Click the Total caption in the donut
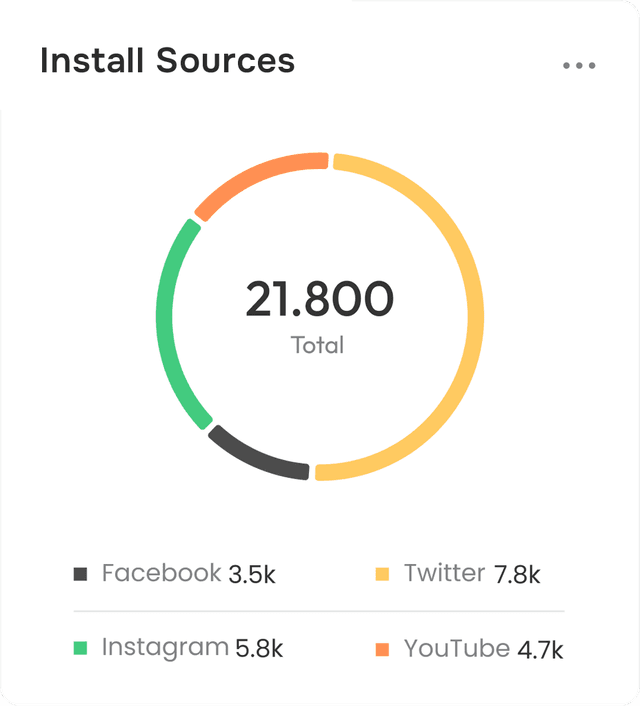The width and height of the screenshot is (640, 706). tap(318, 345)
